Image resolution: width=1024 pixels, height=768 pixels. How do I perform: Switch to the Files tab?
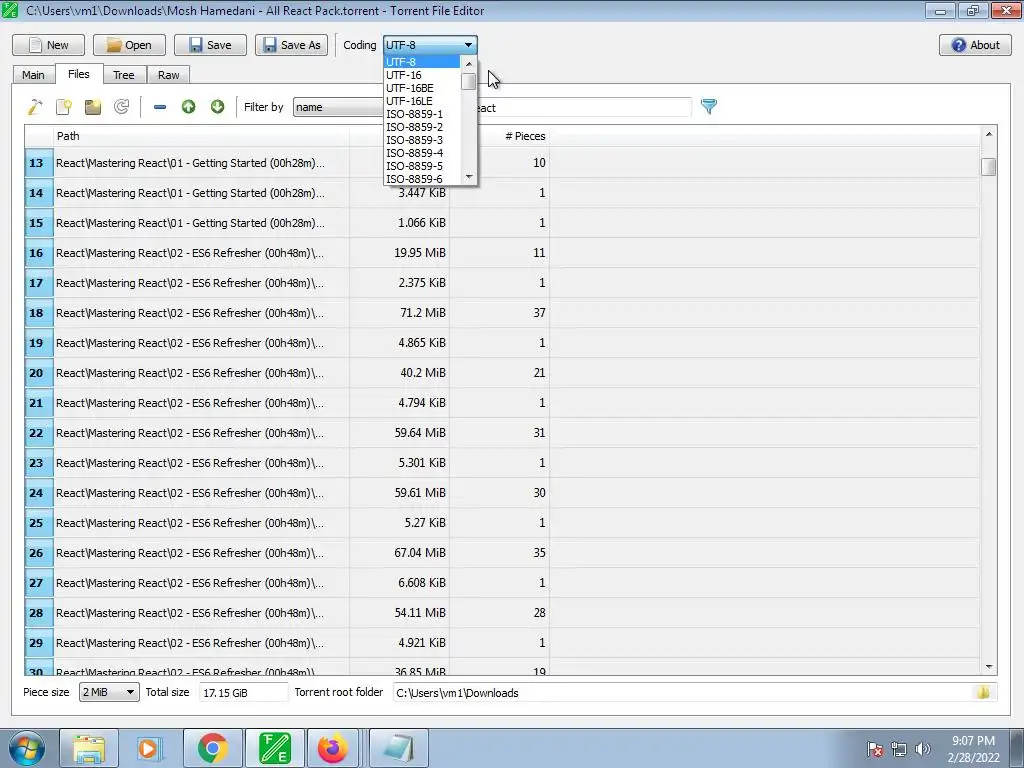(x=78, y=74)
